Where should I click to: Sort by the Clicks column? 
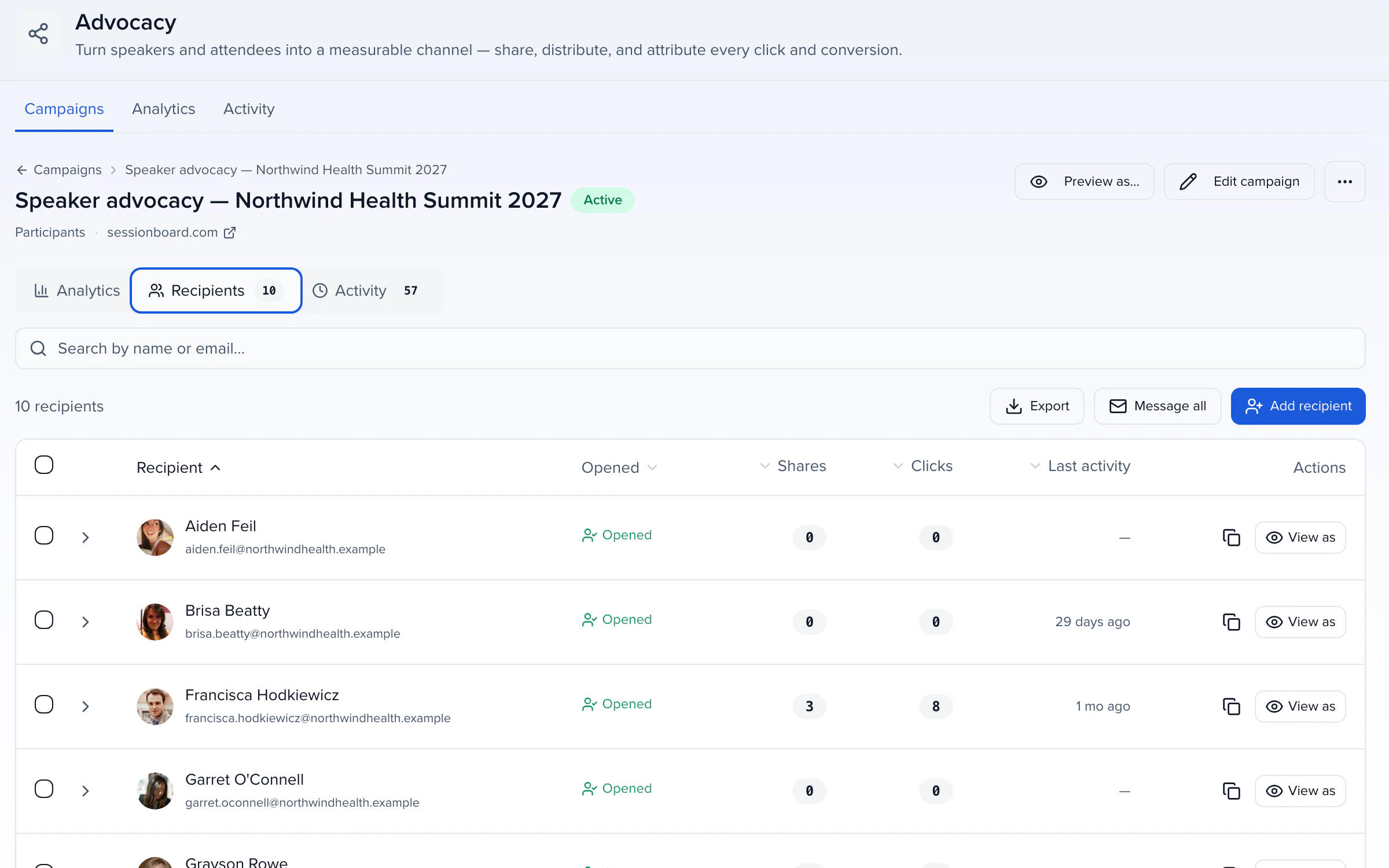tap(923, 466)
